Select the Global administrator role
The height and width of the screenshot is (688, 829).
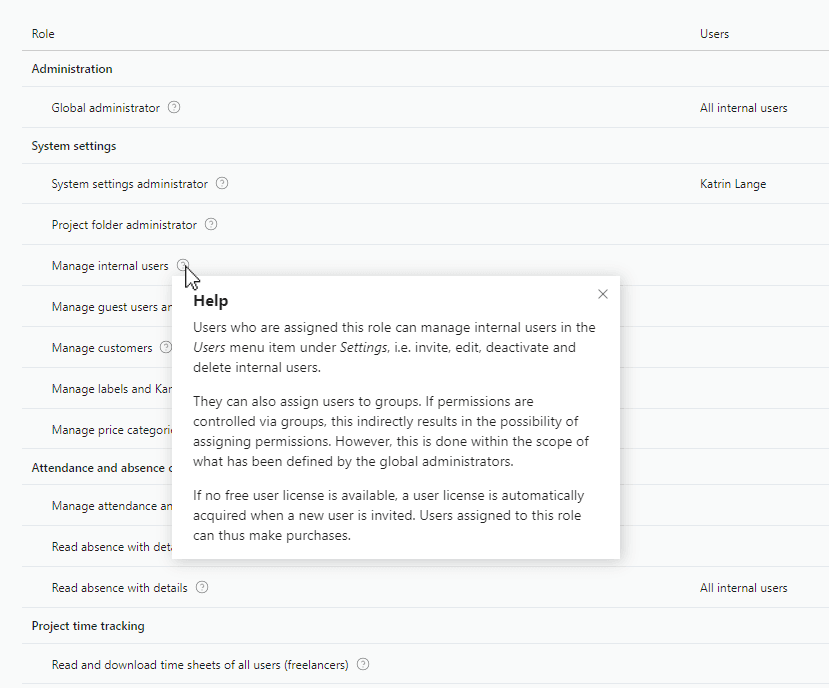point(105,108)
